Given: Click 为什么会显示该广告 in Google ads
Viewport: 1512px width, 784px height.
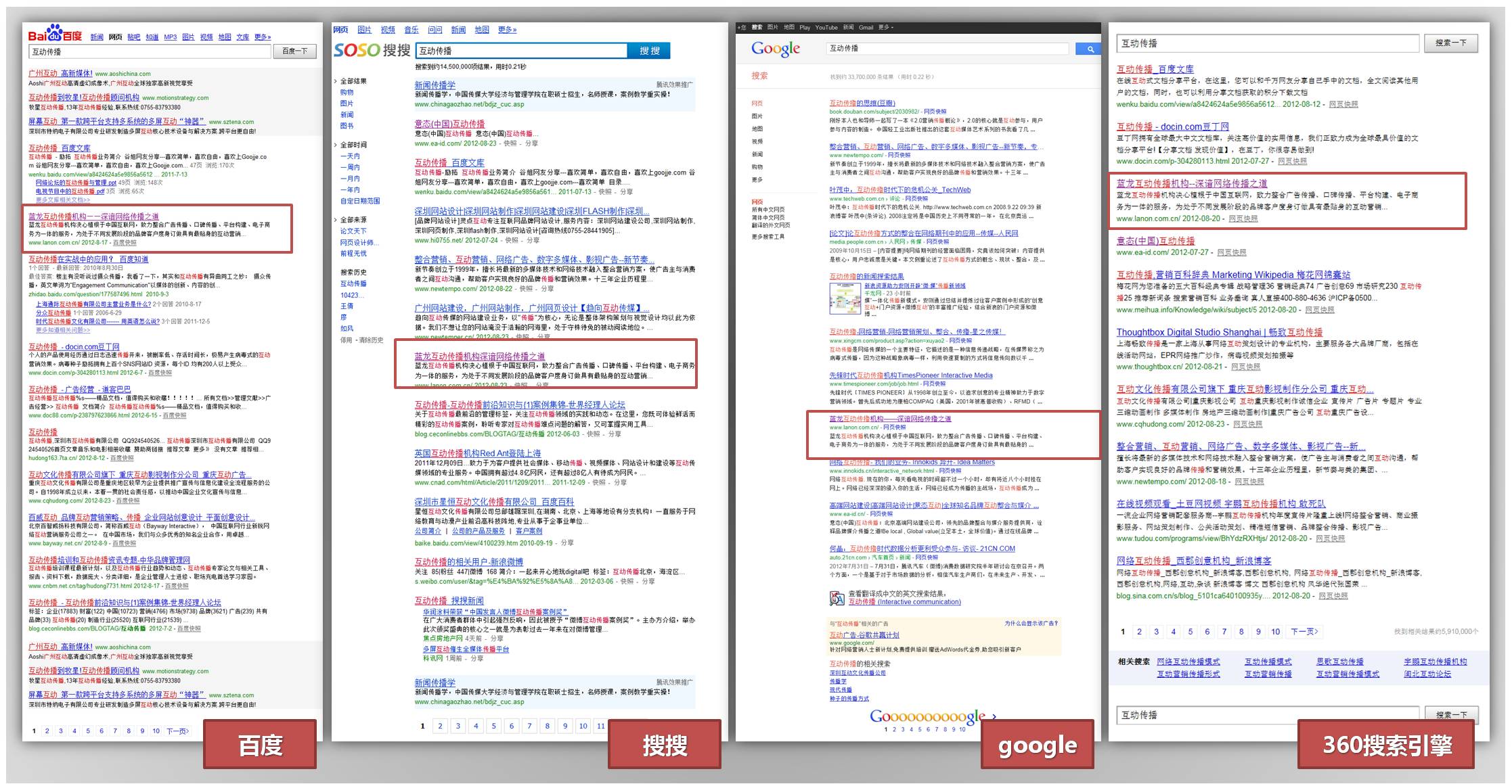Looking at the screenshot, I should tap(1031, 624).
